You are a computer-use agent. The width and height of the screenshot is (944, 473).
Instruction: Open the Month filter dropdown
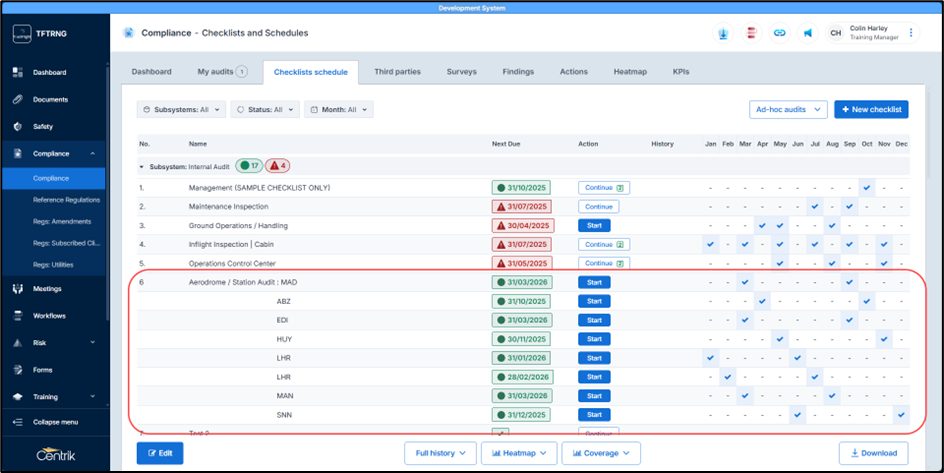339,109
